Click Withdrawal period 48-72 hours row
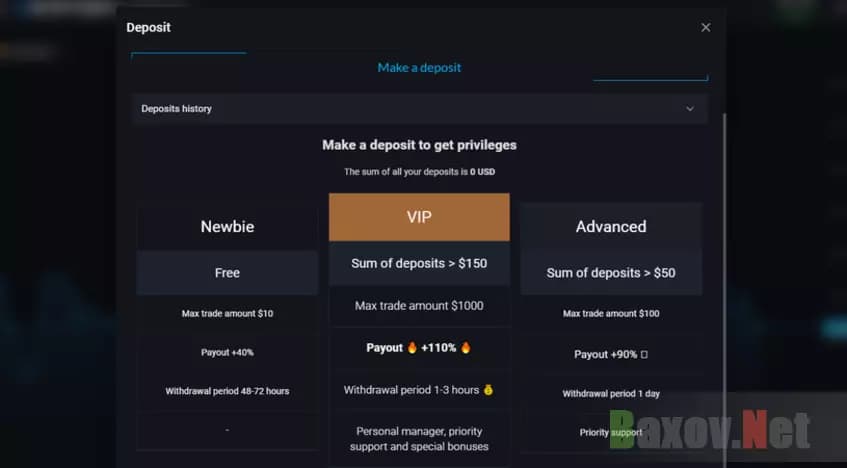The width and height of the screenshot is (847, 468). tap(227, 391)
